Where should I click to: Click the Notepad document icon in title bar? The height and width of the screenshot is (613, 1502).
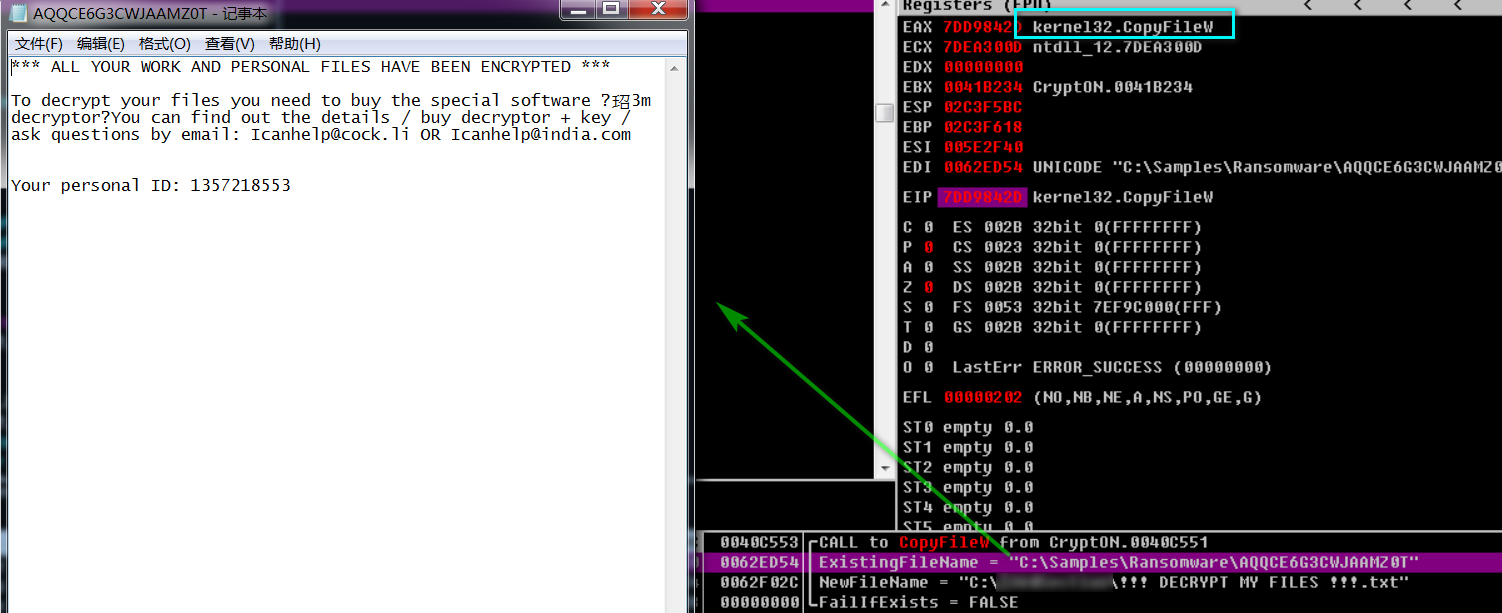tap(17, 14)
